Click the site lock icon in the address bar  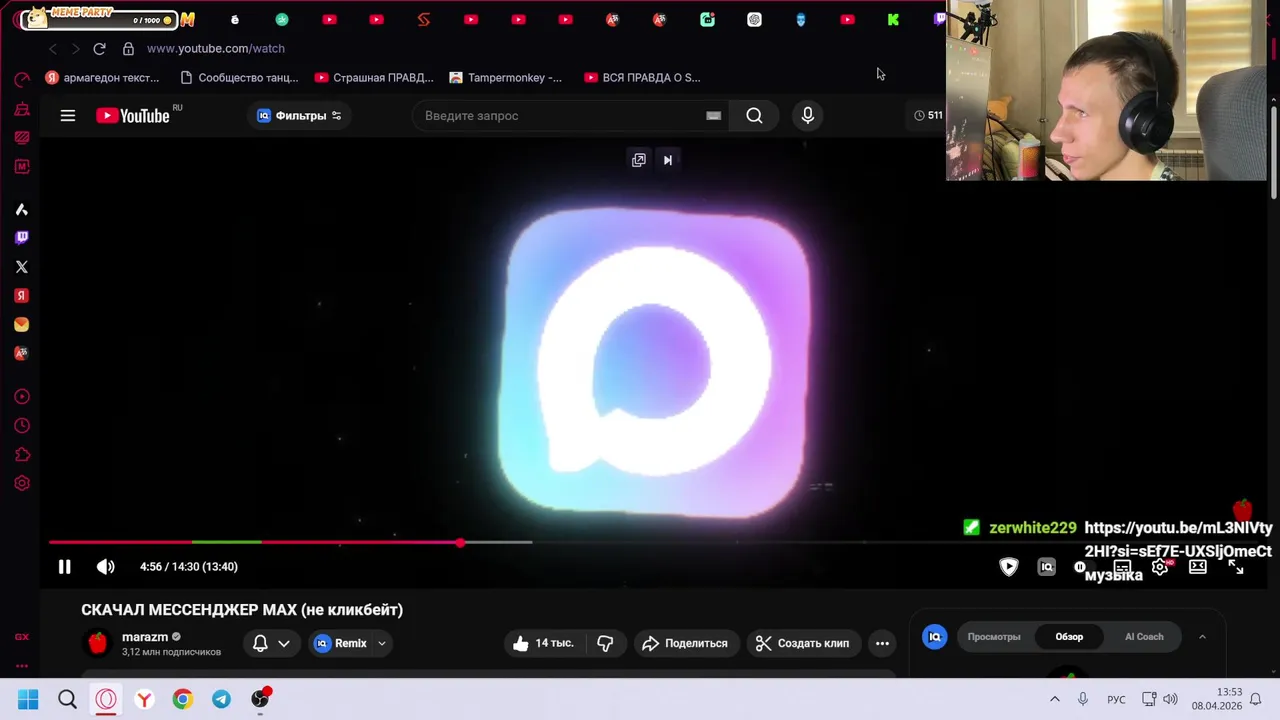(x=128, y=48)
